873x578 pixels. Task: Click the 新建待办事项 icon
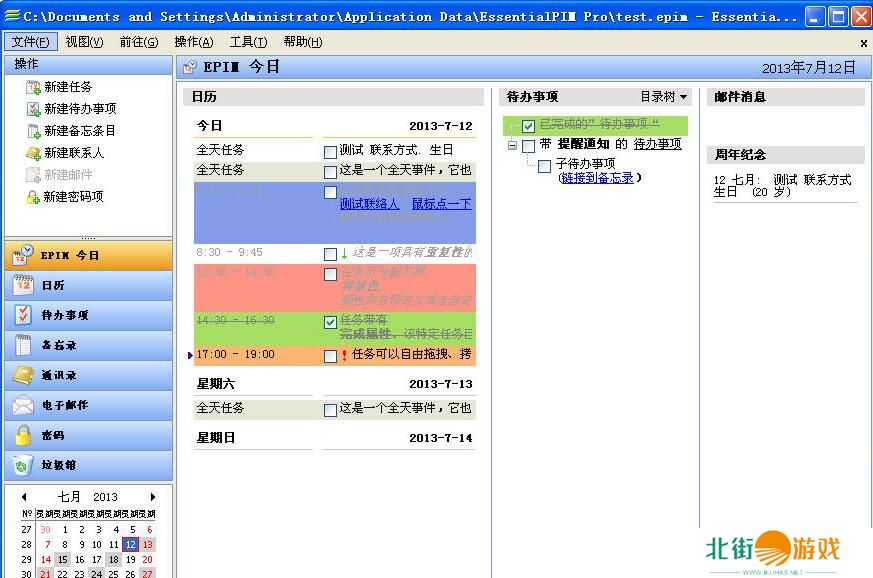33,109
